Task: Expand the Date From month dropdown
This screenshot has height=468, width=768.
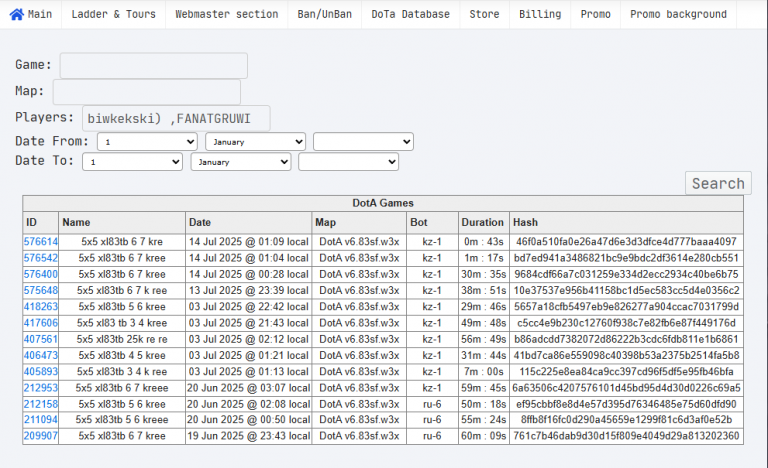Action: (x=256, y=142)
